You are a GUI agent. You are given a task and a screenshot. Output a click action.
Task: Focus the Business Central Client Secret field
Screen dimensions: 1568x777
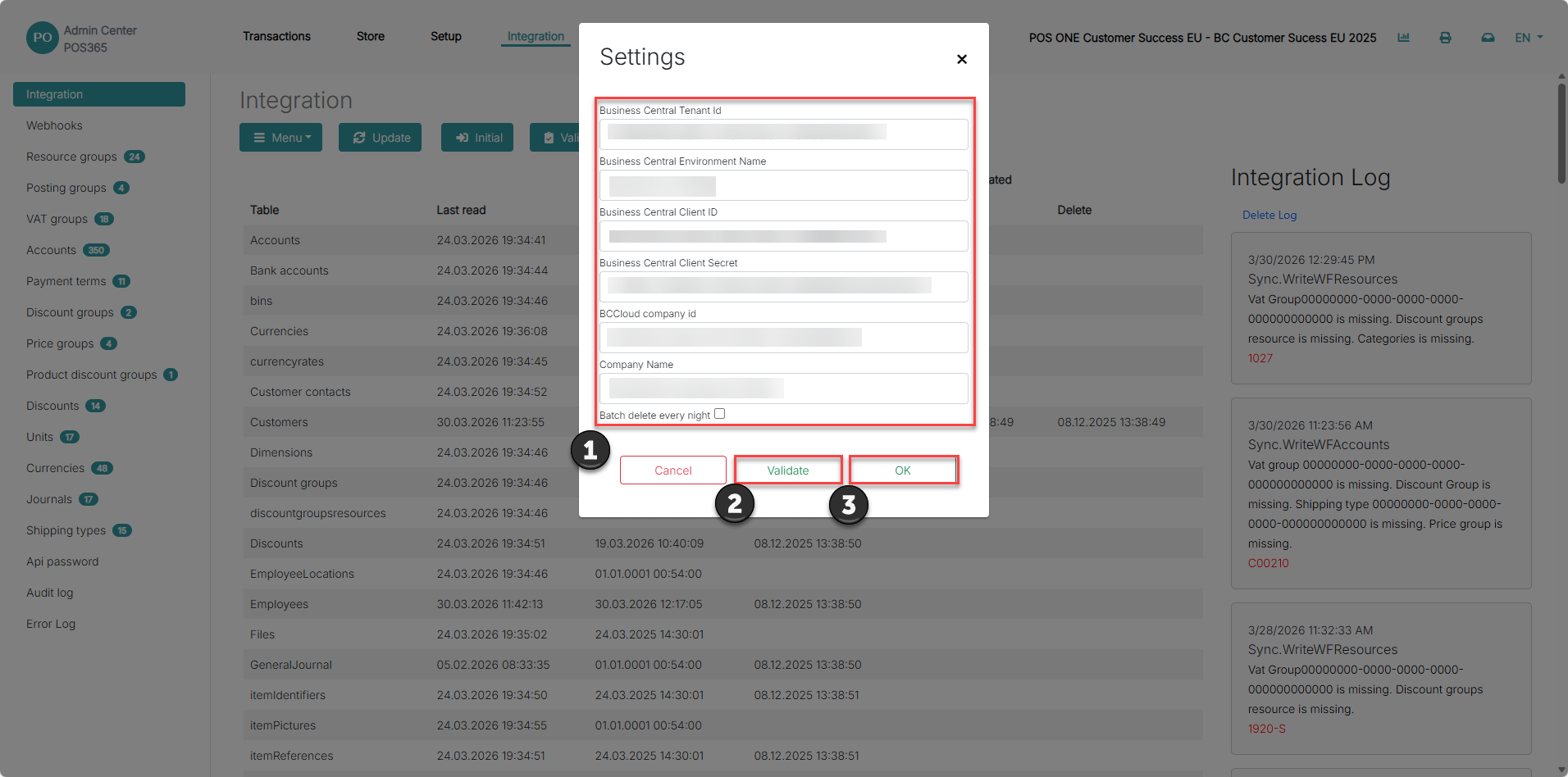784,287
